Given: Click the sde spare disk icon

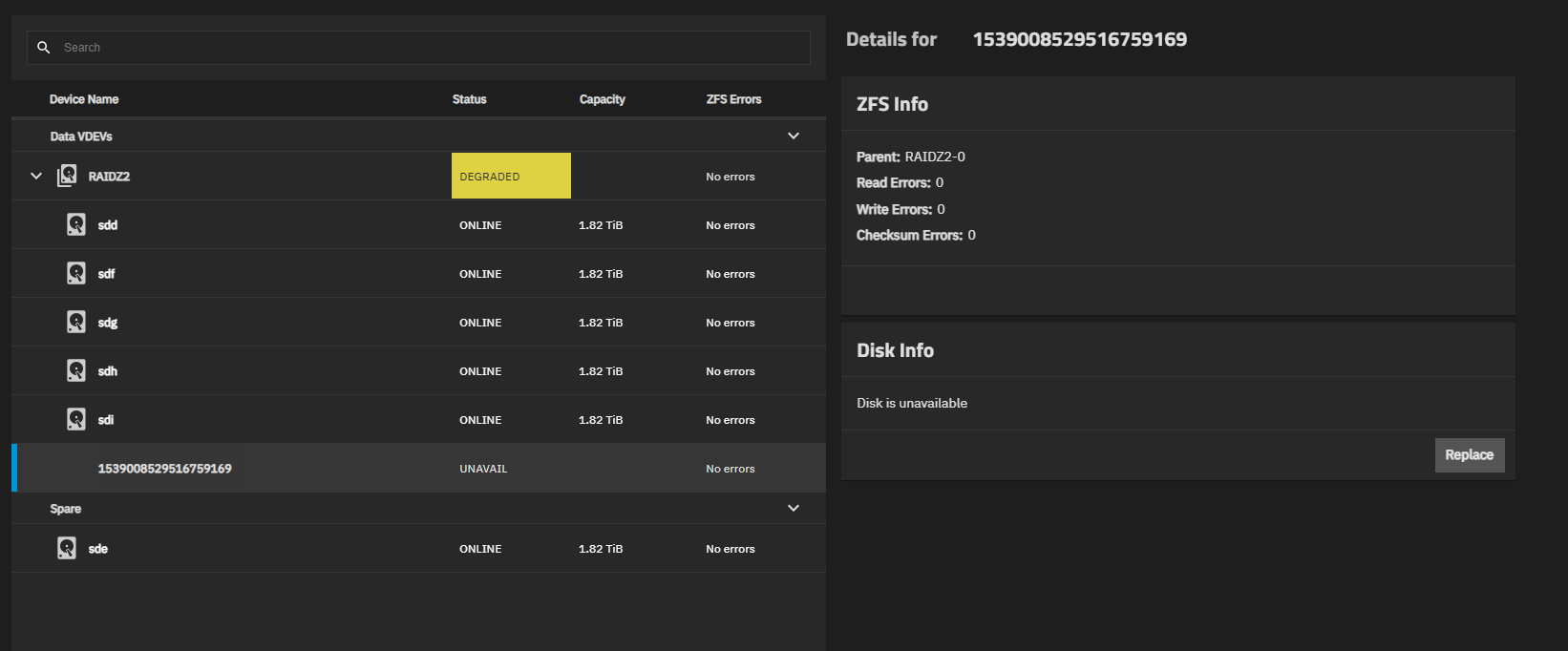Looking at the screenshot, I should pos(67,548).
